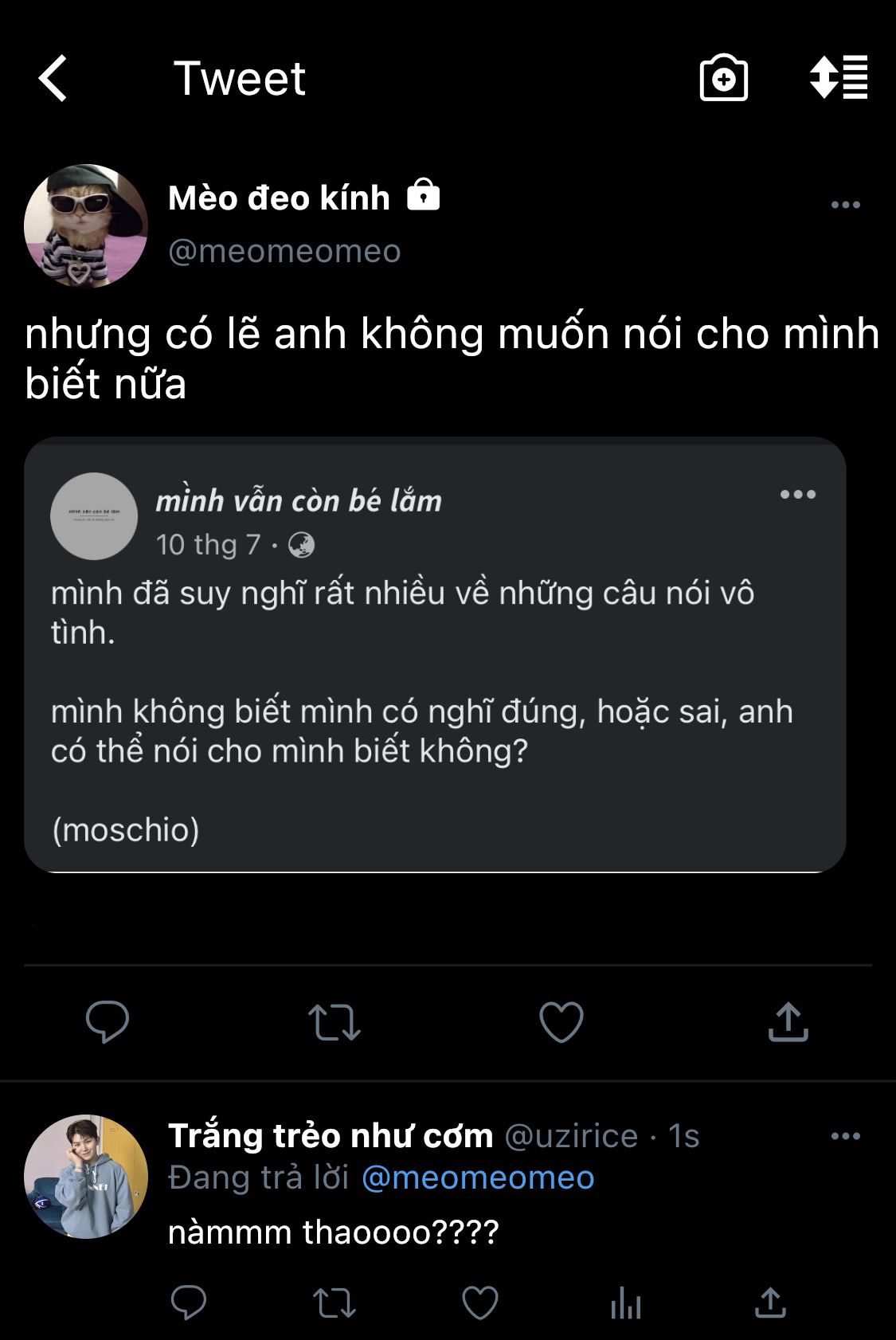This screenshot has height=1340, width=896.
Task: Like the uzirice reply
Action: [480, 1303]
